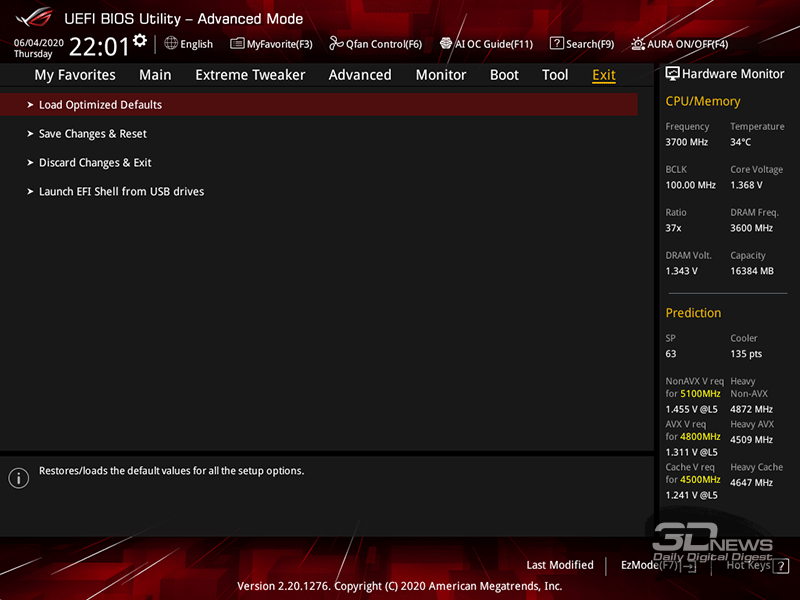Click the 3600 MHz DRAM frequency value

coord(751,228)
